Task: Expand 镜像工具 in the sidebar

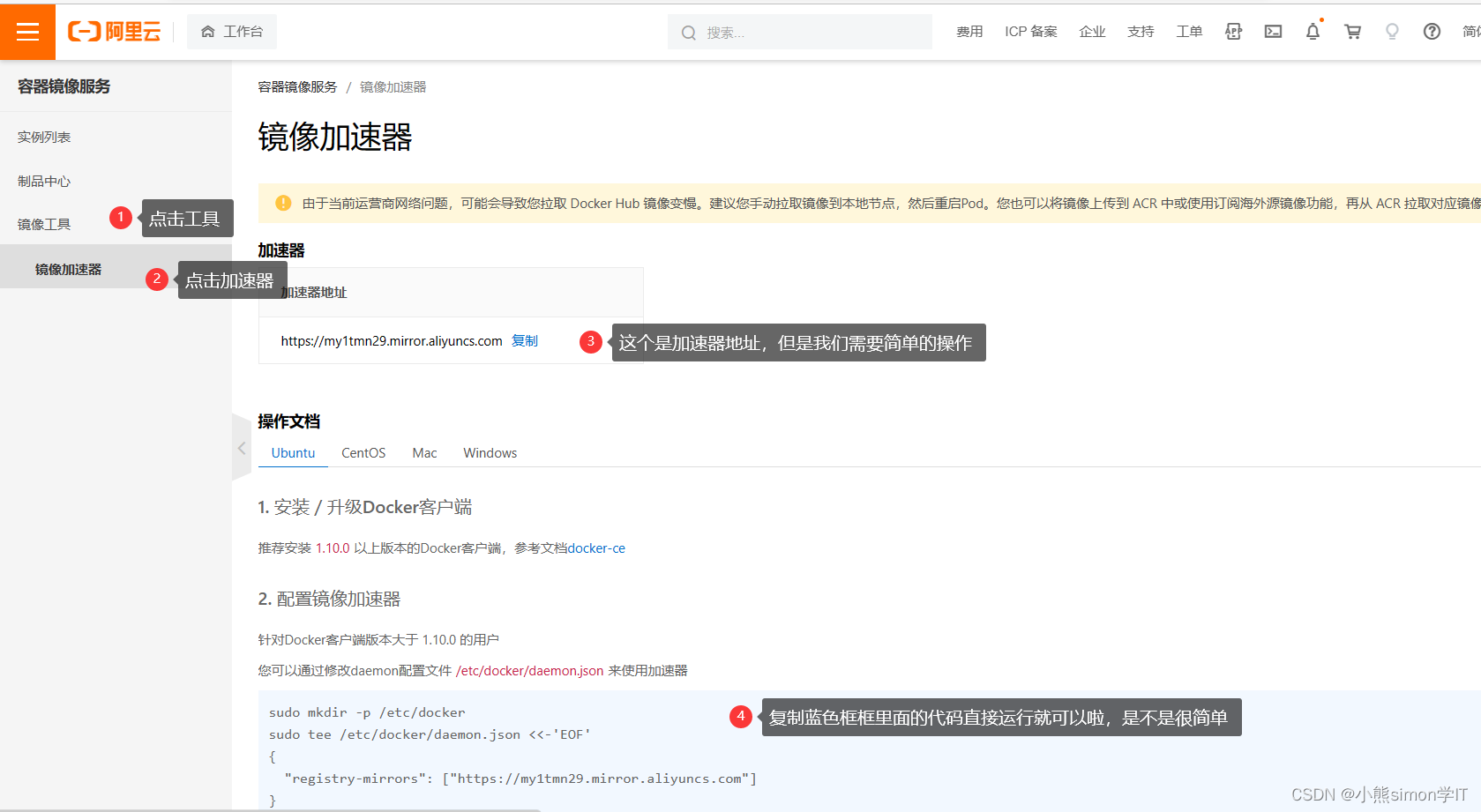Action: click(x=44, y=225)
